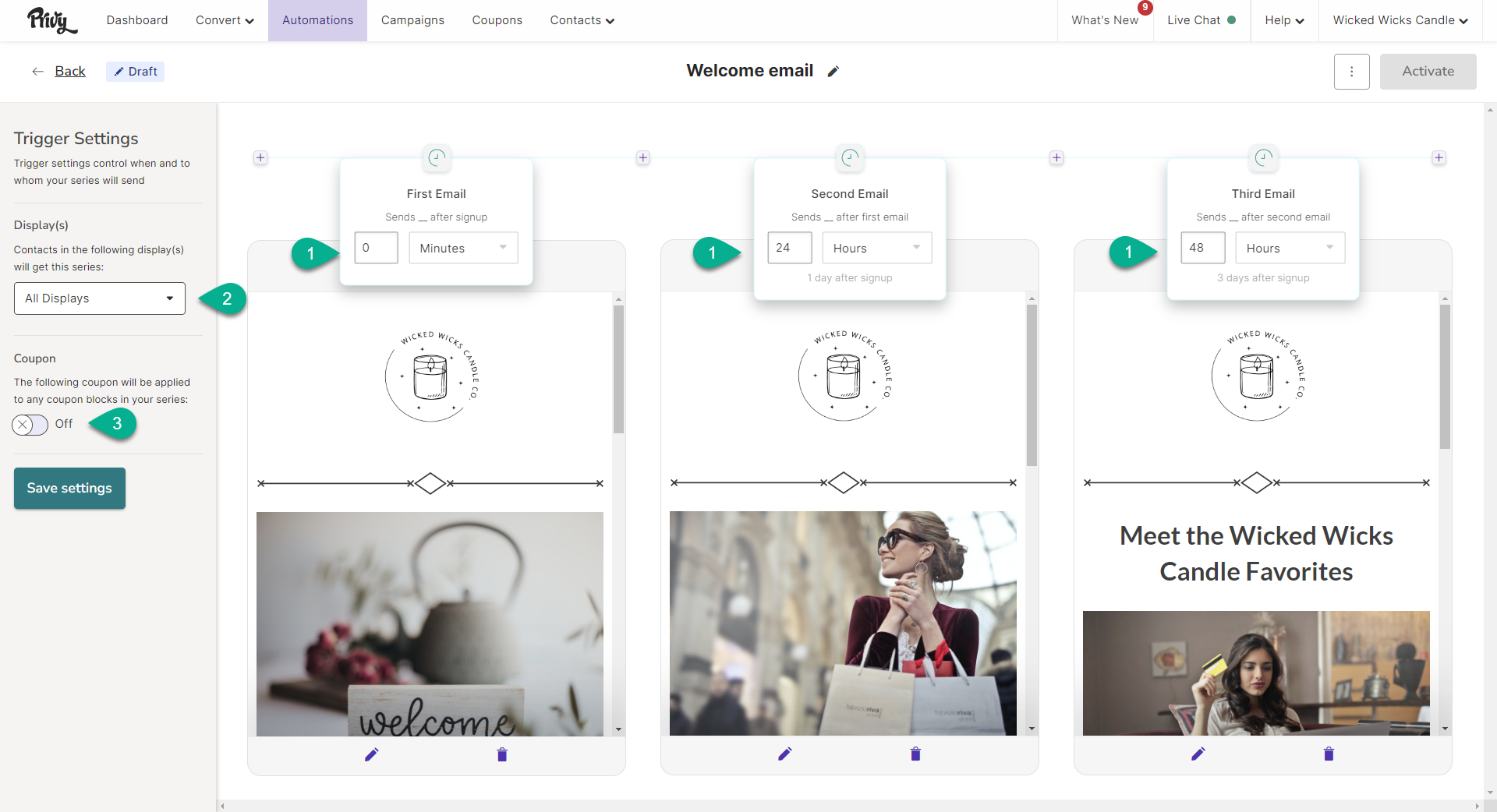Click the Save settings button
The height and width of the screenshot is (812, 1497).
(x=69, y=488)
